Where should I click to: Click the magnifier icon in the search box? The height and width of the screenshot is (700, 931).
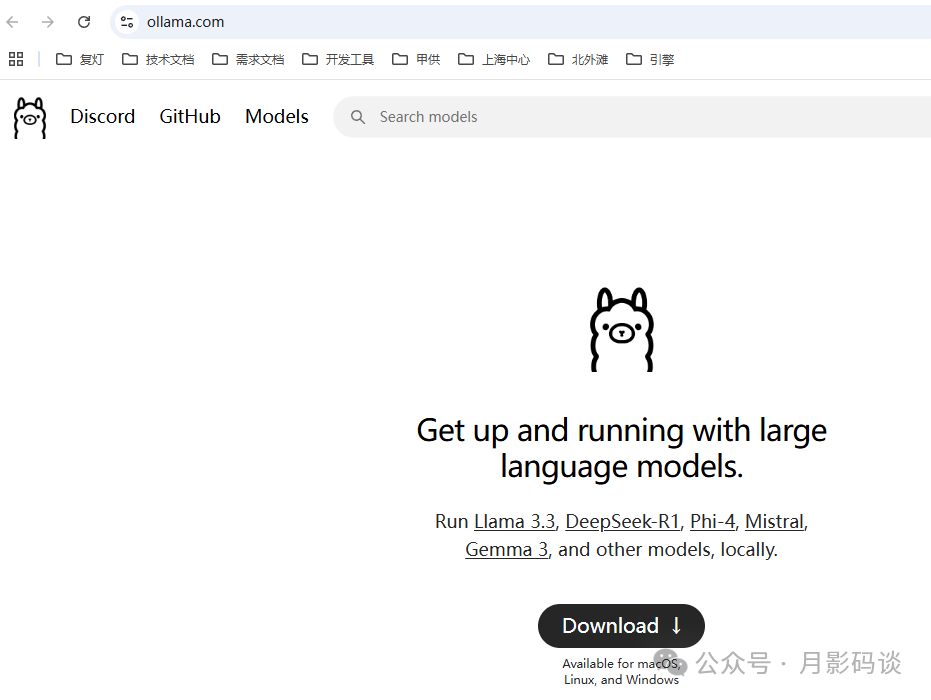[x=357, y=117]
